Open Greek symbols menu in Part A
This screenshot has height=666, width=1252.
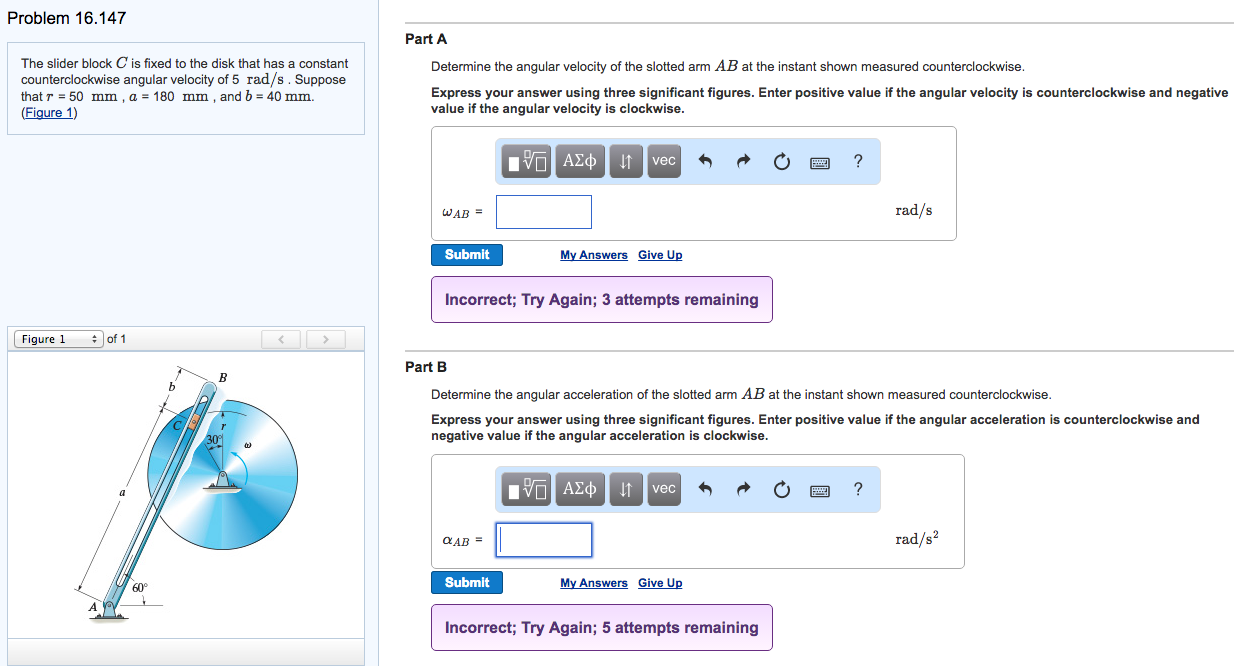point(580,161)
